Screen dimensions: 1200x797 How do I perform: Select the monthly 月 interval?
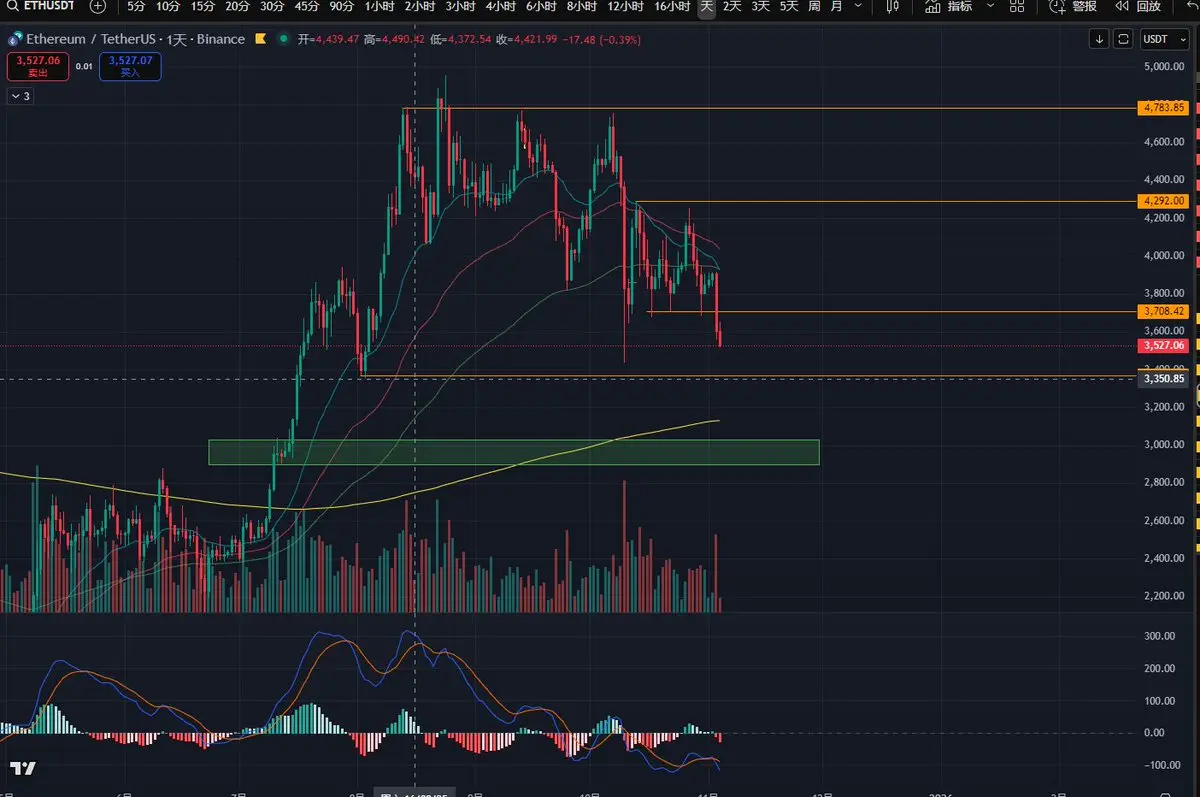point(836,6)
